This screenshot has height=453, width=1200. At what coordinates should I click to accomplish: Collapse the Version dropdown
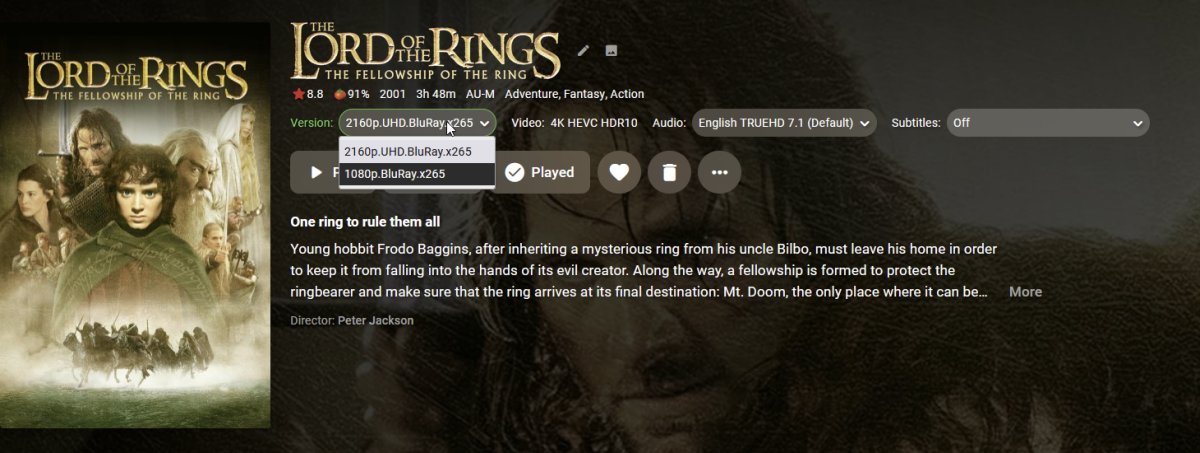[417, 123]
